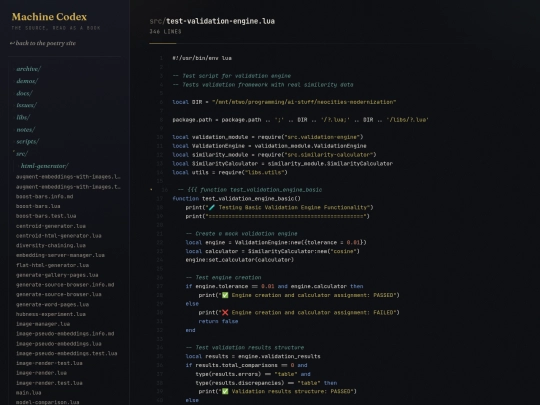Open boost-bars.test.lua file
540x405 pixels.
(46, 216)
